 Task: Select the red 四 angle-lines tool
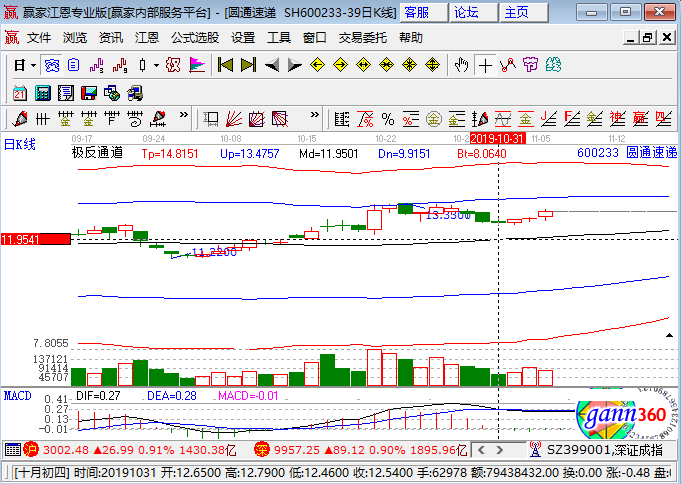663,119
